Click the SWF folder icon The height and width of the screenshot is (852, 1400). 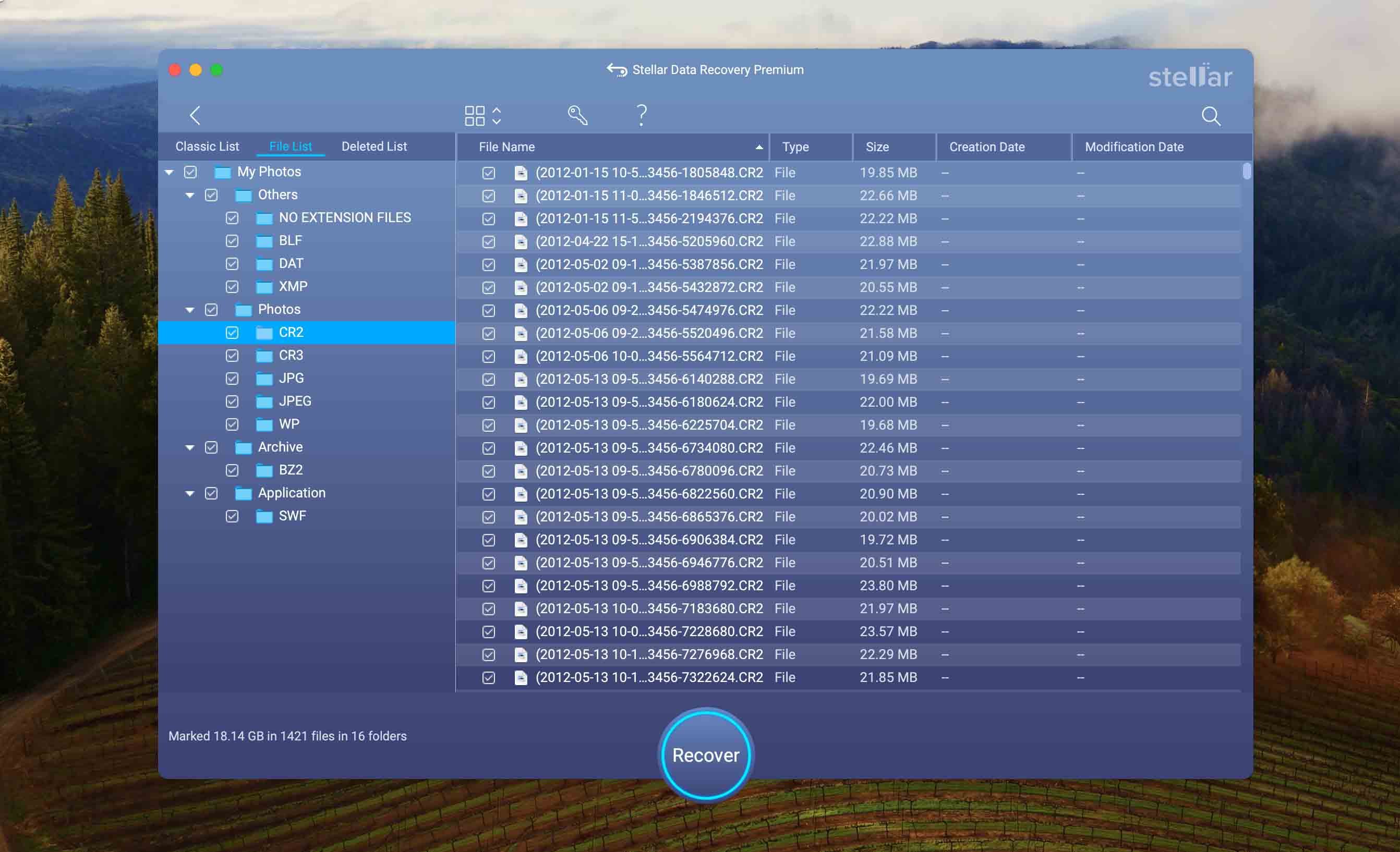tap(264, 517)
